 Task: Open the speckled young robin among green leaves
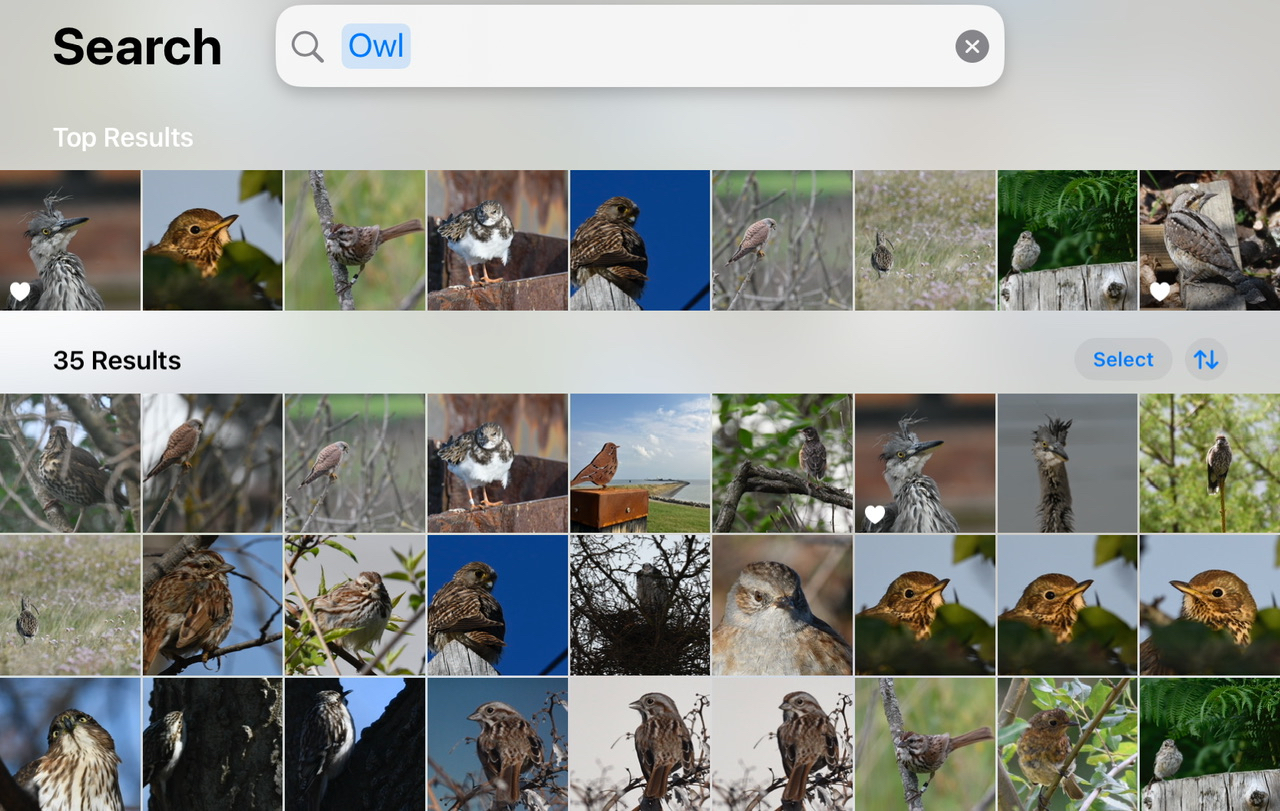tap(1067, 745)
